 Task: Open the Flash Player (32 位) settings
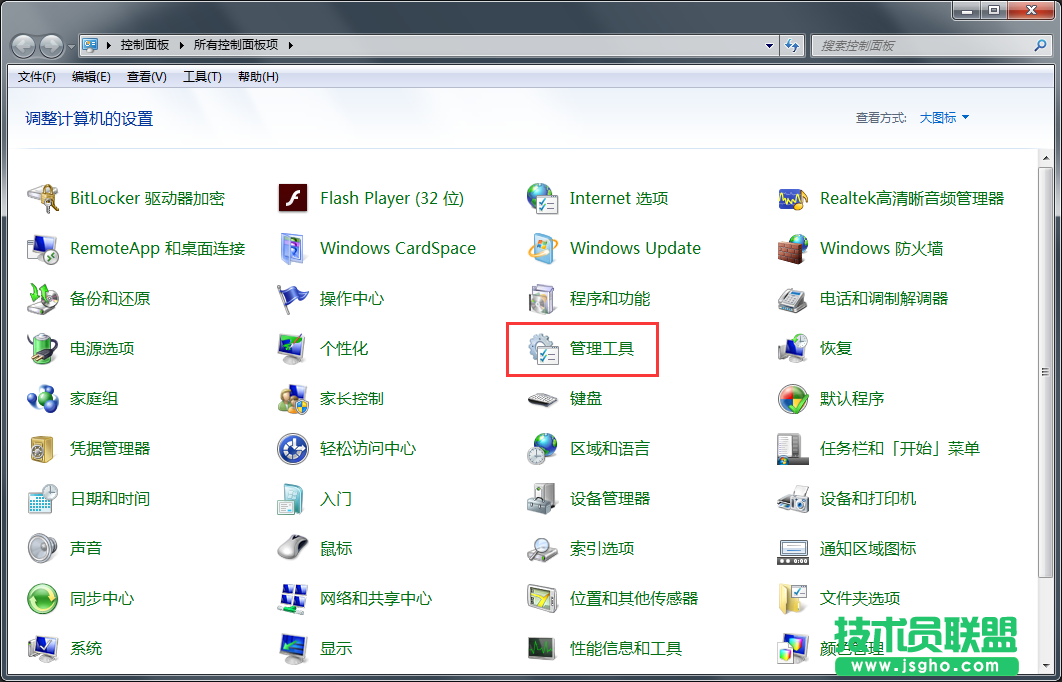pyautogui.click(x=391, y=198)
